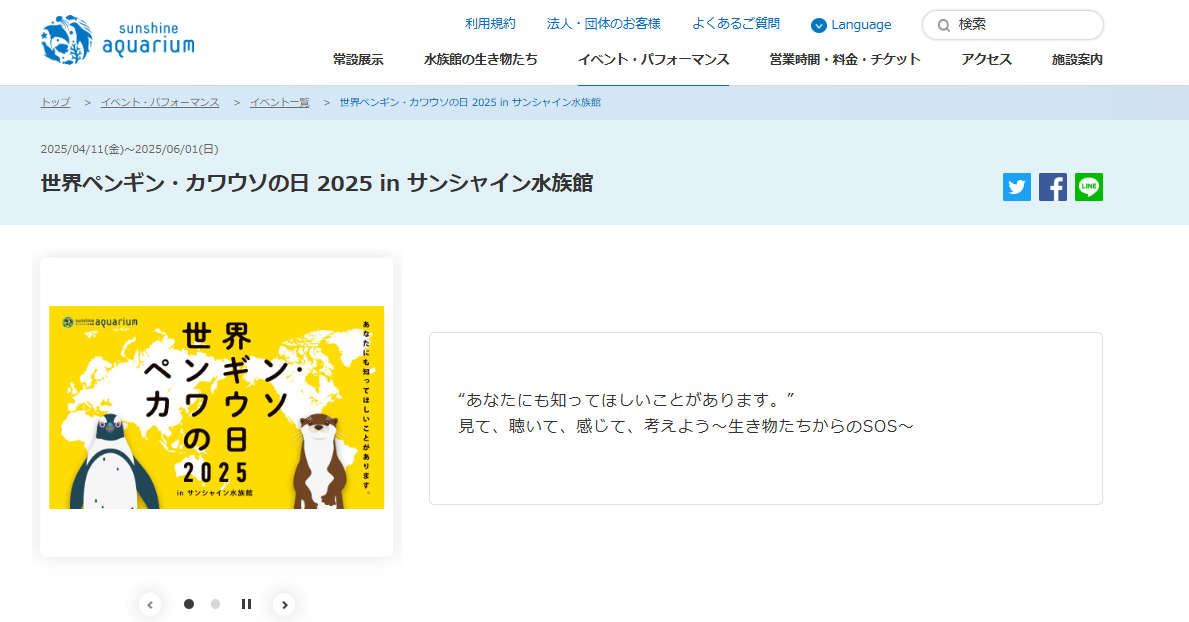Image resolution: width=1189 pixels, height=622 pixels.
Task: Share the event via LINE
Action: [1089, 187]
